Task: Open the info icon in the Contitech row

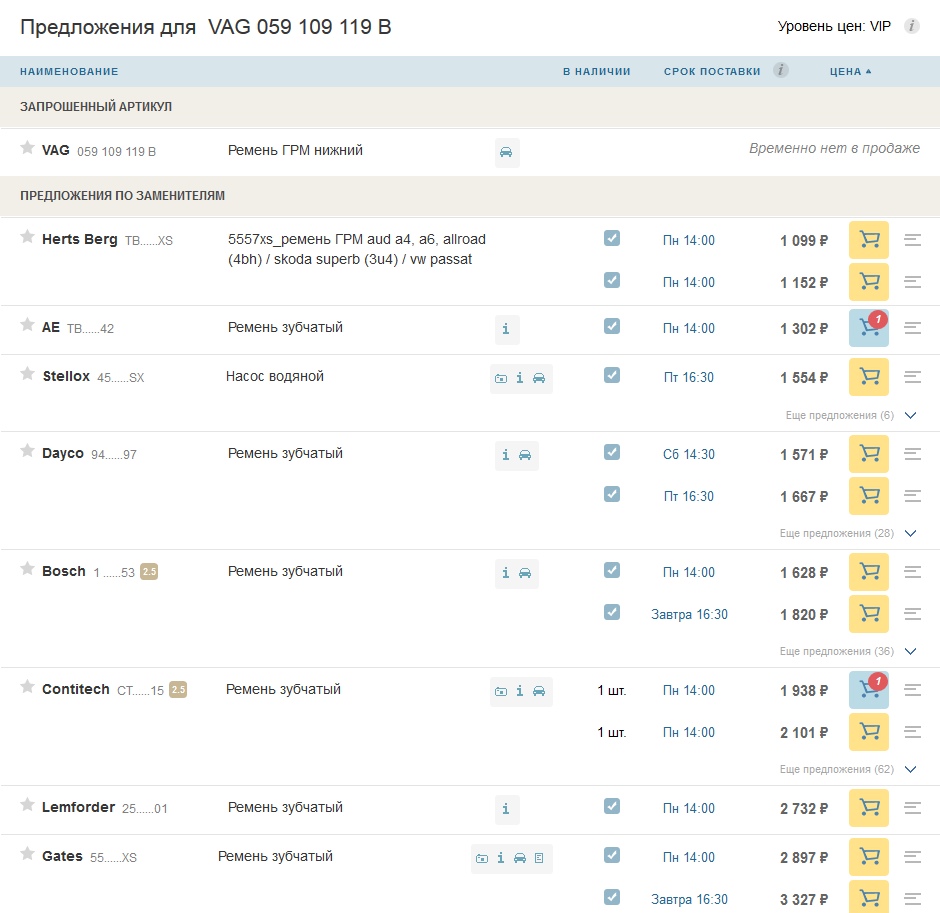Action: pos(520,691)
